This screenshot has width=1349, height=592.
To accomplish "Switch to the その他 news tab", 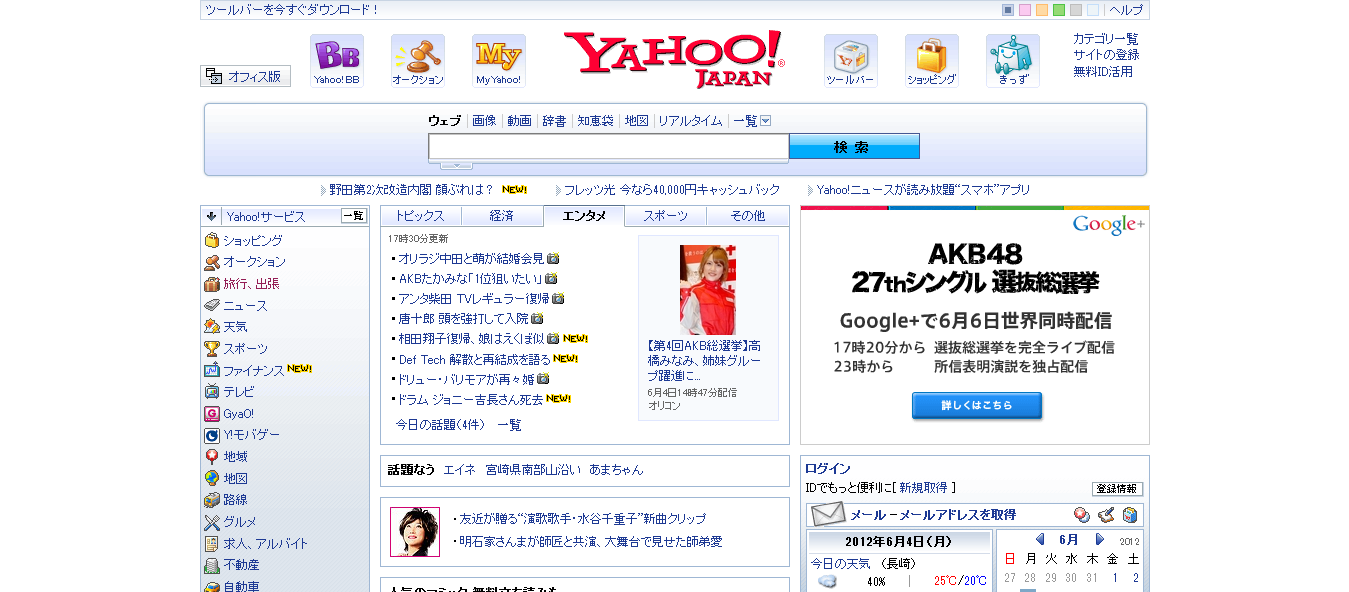I will (x=748, y=216).
